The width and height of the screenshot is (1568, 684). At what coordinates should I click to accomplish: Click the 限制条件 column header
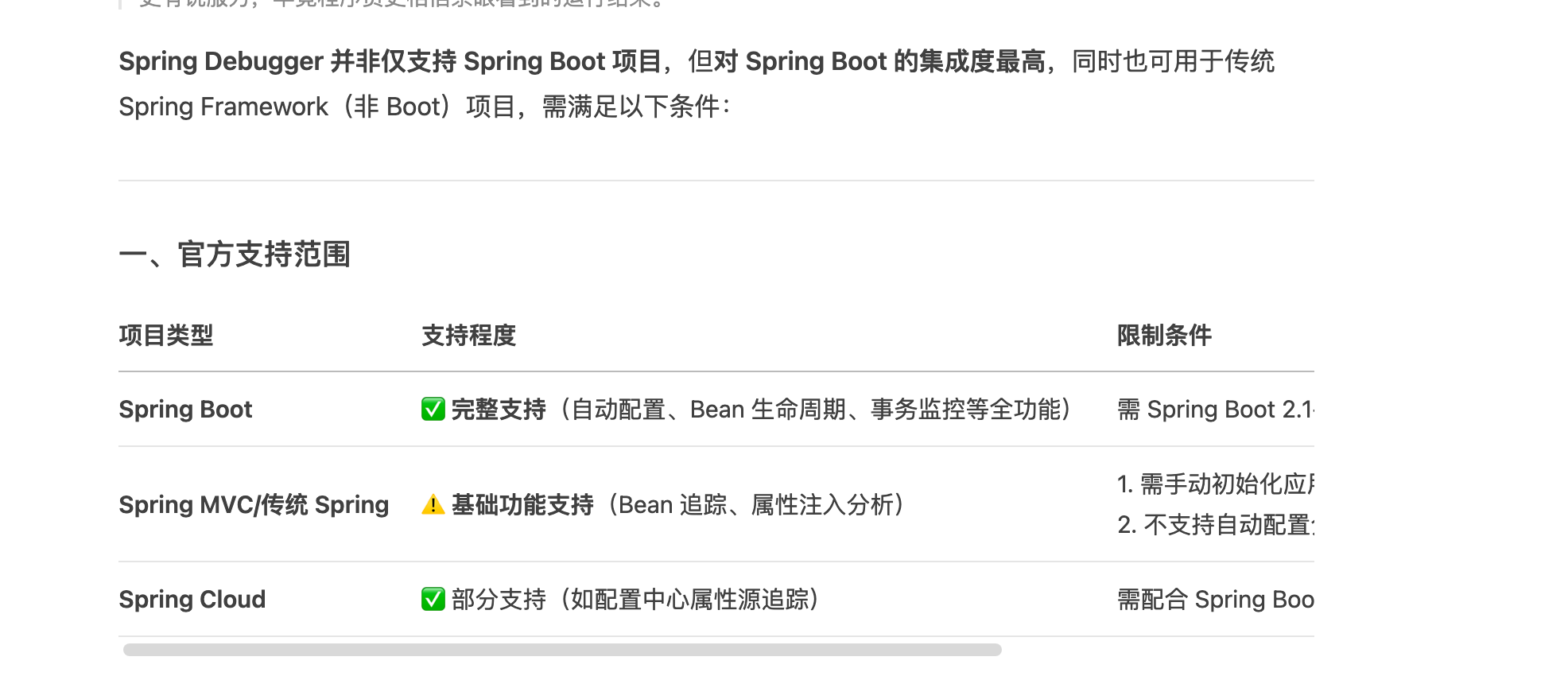(x=1164, y=336)
